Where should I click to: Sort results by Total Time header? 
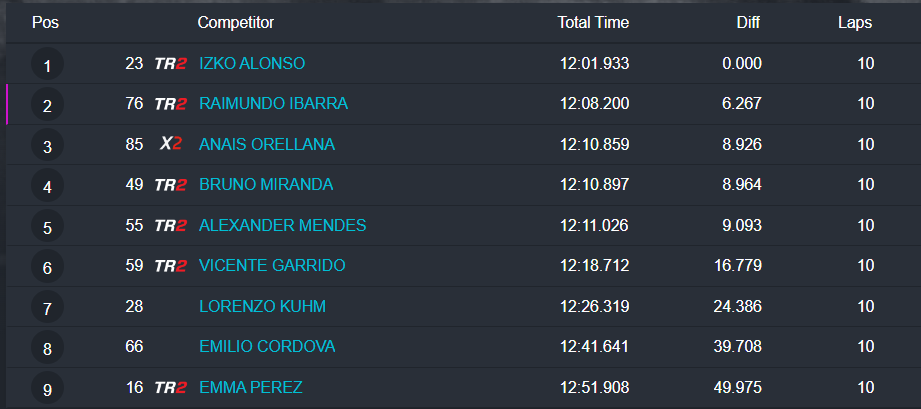[x=593, y=23]
